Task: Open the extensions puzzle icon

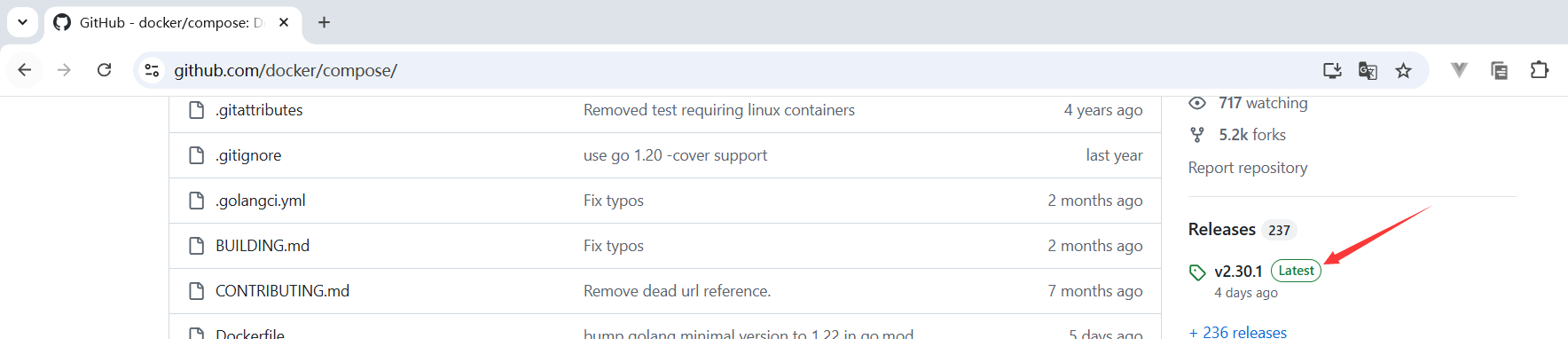Action: point(1540,70)
